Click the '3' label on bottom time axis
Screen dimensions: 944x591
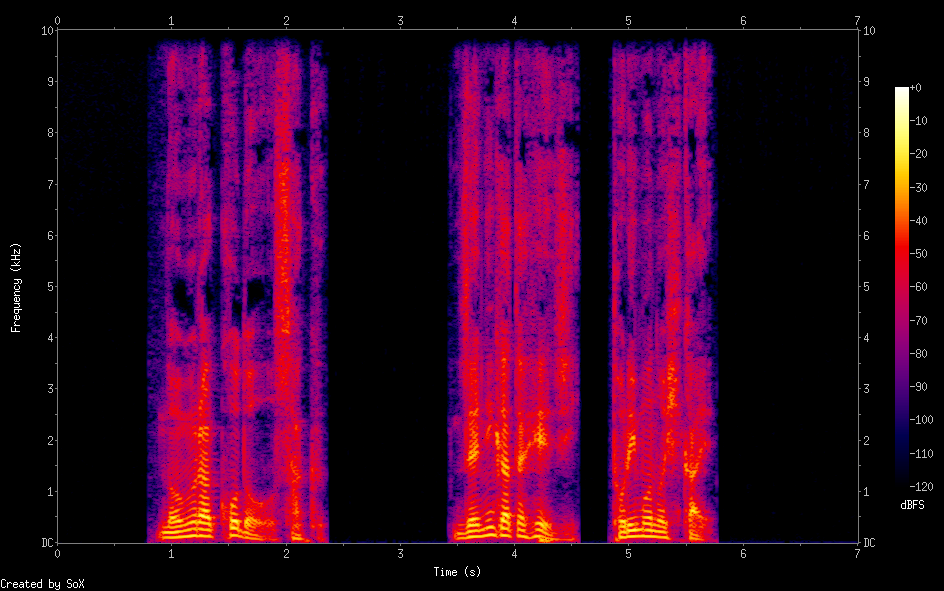tap(400, 554)
